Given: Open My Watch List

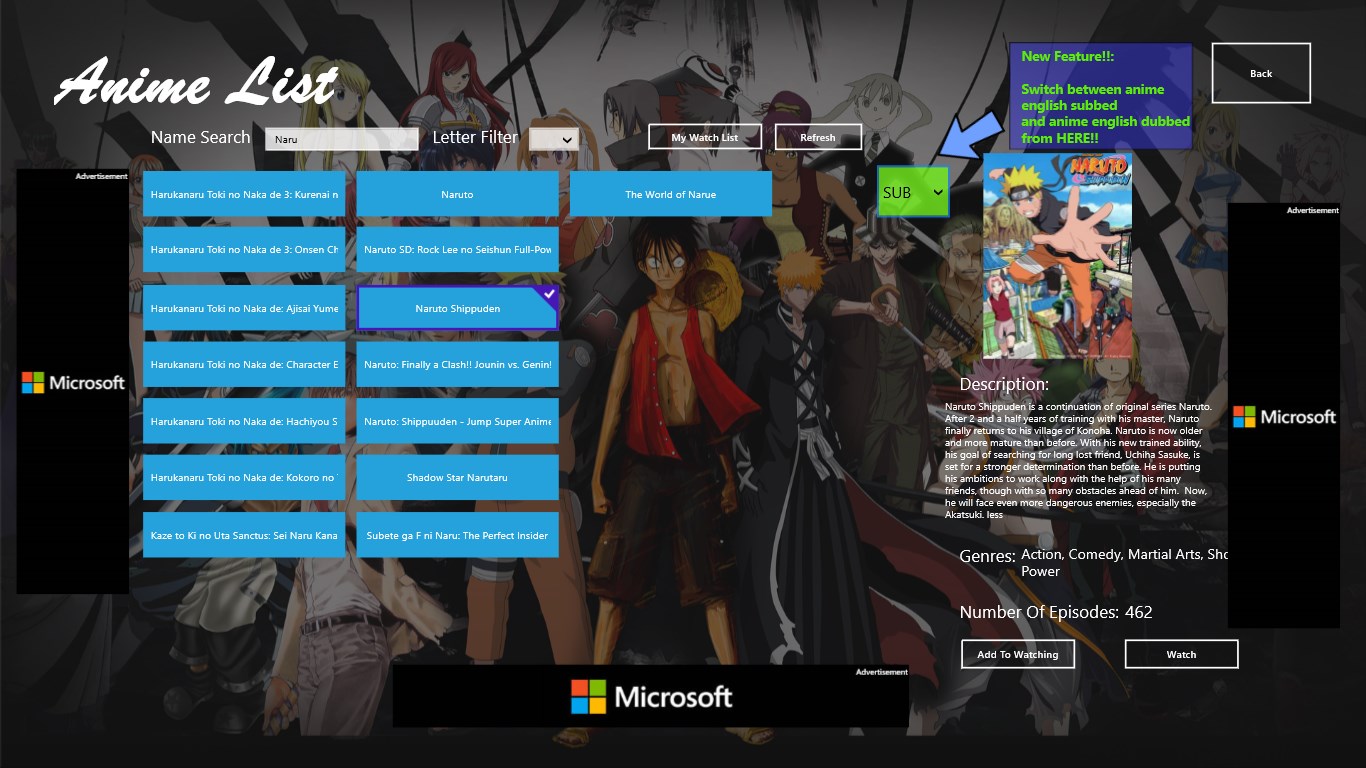Looking at the screenshot, I should (x=705, y=136).
